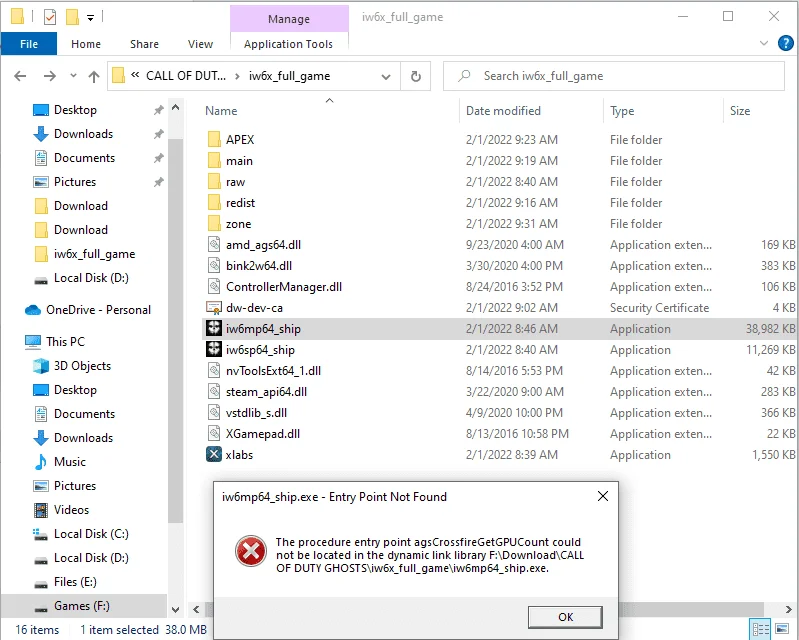The width and height of the screenshot is (799, 640).
Task: Switch to the Share ribbon tab
Action: coord(144,44)
